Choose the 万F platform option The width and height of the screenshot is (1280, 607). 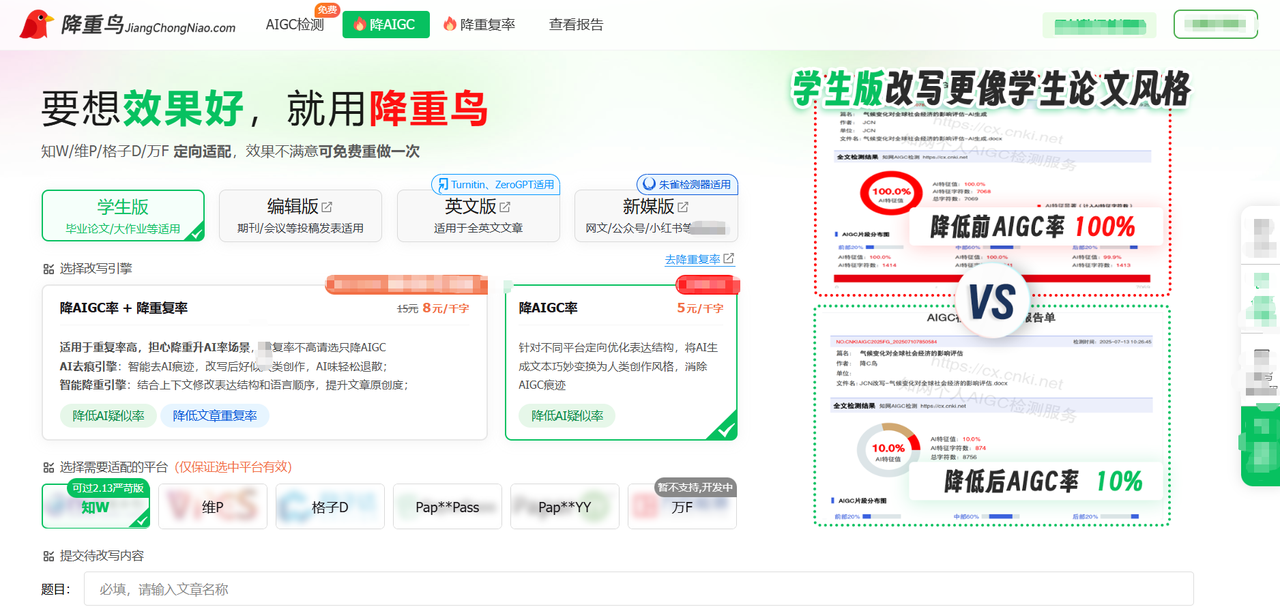tap(682, 507)
